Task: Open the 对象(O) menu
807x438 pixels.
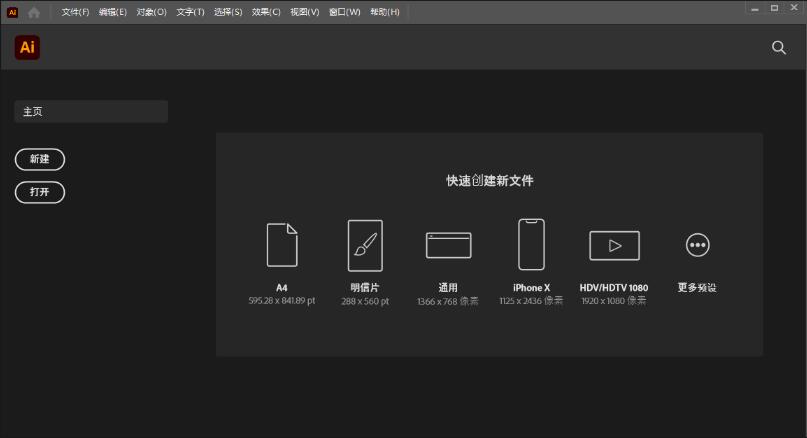Action: click(151, 12)
